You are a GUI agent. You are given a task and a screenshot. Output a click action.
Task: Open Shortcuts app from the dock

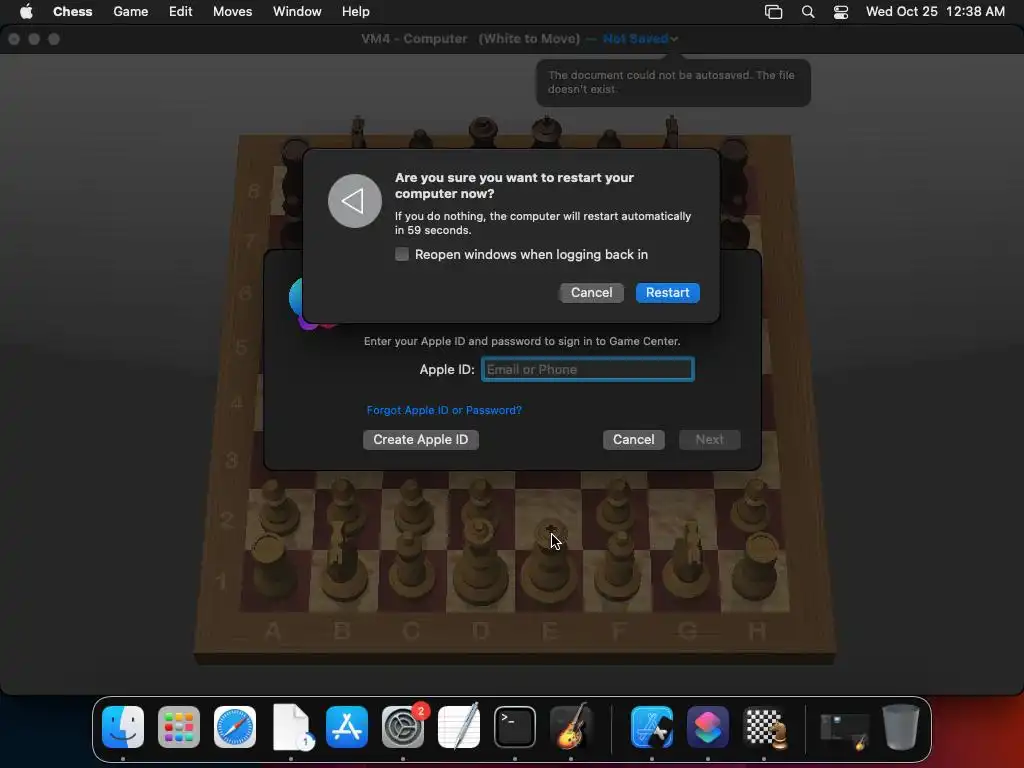pos(708,726)
